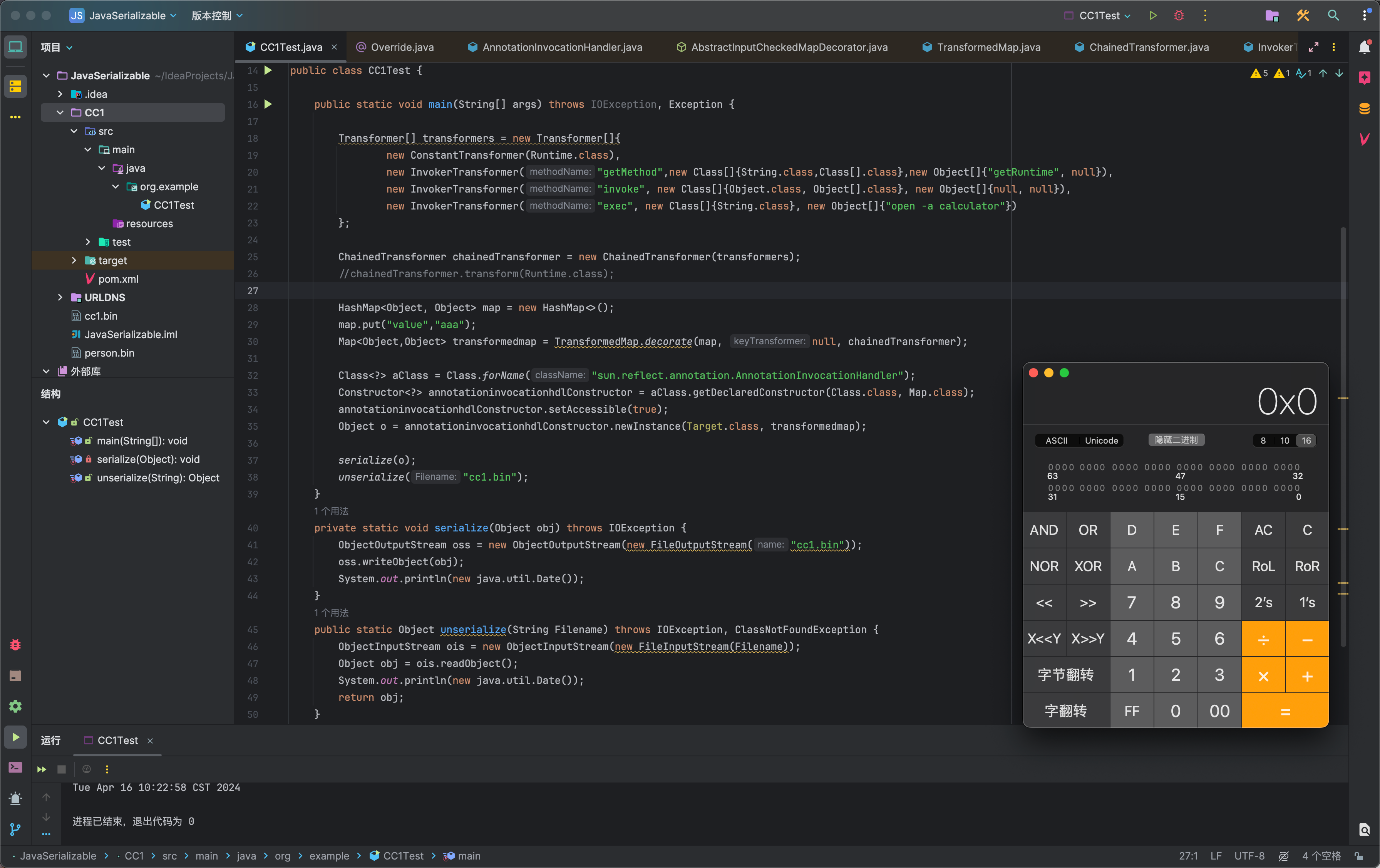1380x868 pixels.
Task: Rerun CC1Test in the run panel
Action: pos(41,769)
